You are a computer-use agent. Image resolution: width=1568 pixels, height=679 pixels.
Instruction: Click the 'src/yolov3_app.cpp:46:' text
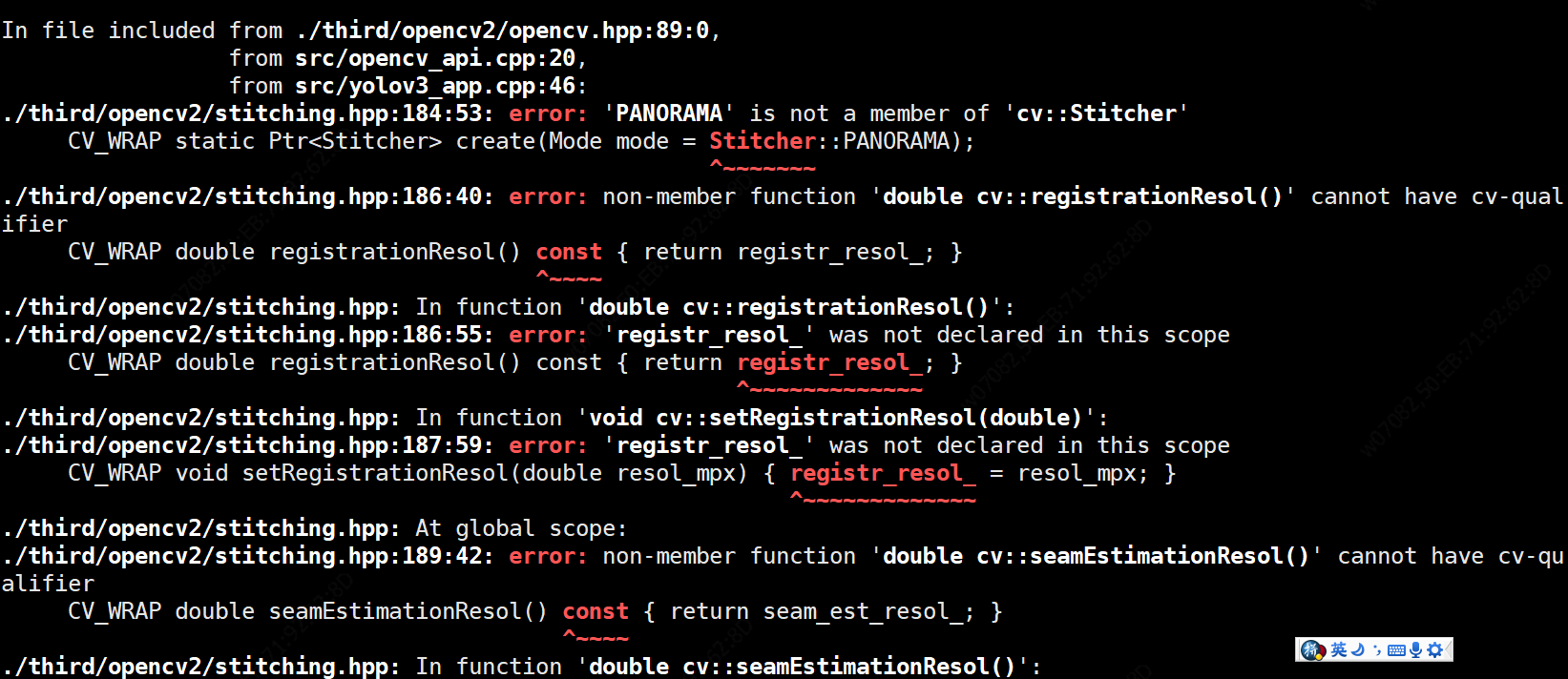441,86
